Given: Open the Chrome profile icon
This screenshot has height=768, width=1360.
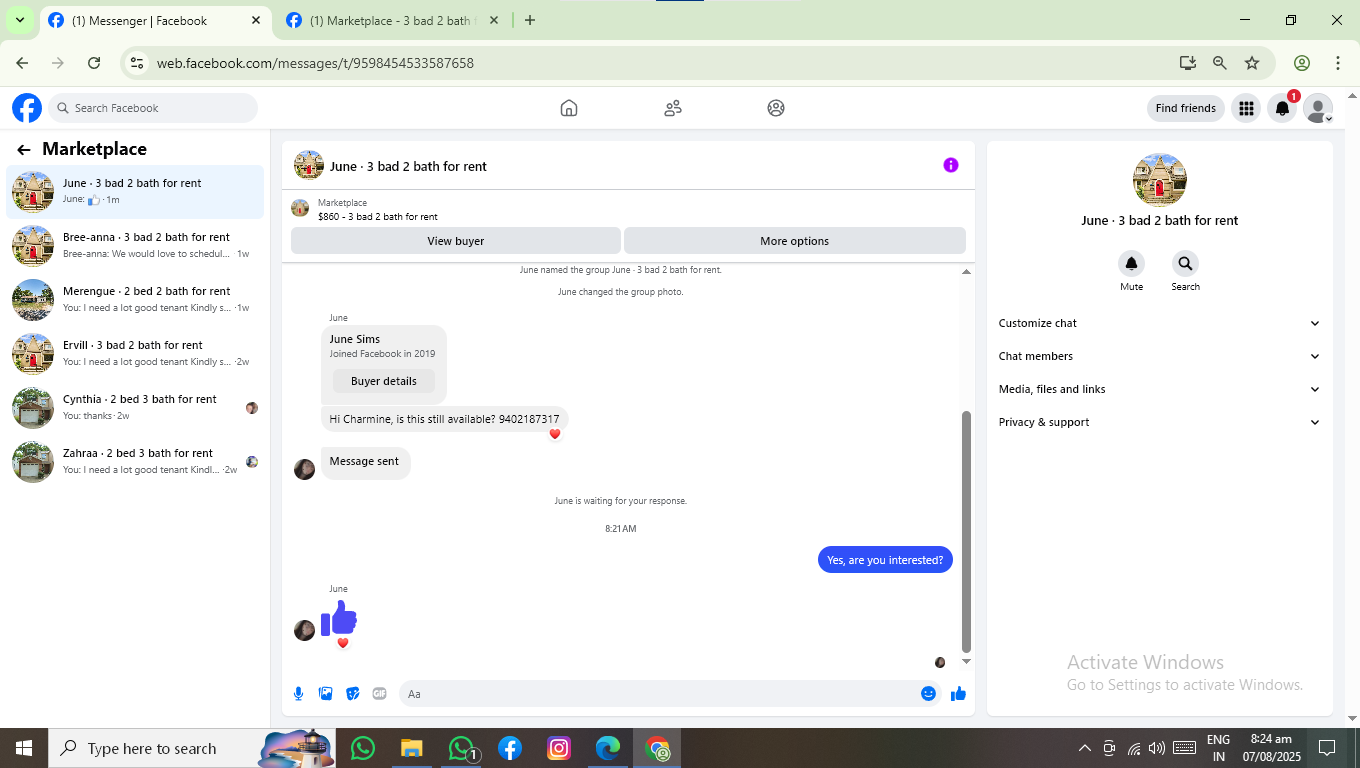Looking at the screenshot, I should coord(1302,63).
